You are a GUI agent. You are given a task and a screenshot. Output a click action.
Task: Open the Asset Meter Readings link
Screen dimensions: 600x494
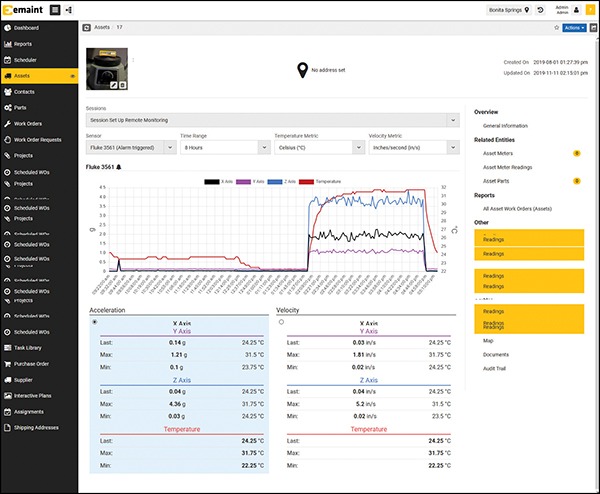pyautogui.click(x=509, y=167)
